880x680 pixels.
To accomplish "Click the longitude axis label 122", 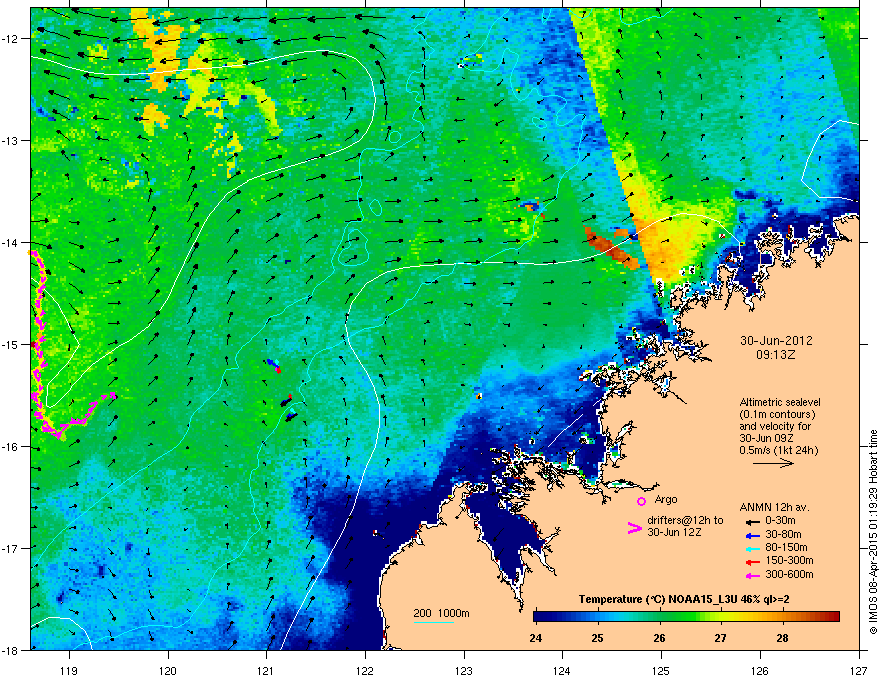I will point(365,670).
